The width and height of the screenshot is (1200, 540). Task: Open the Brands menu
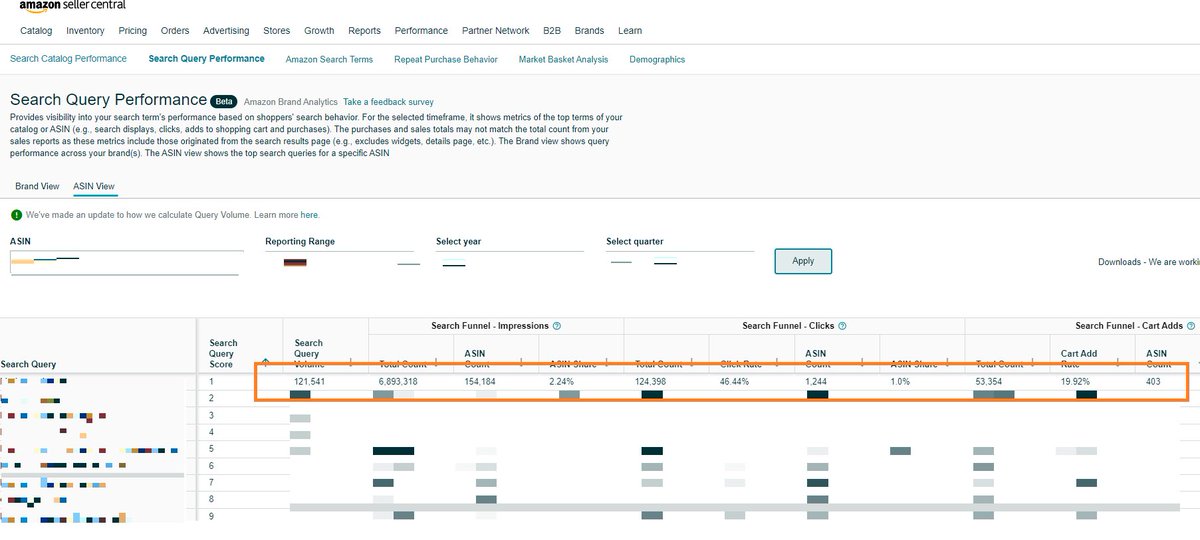[x=590, y=31]
